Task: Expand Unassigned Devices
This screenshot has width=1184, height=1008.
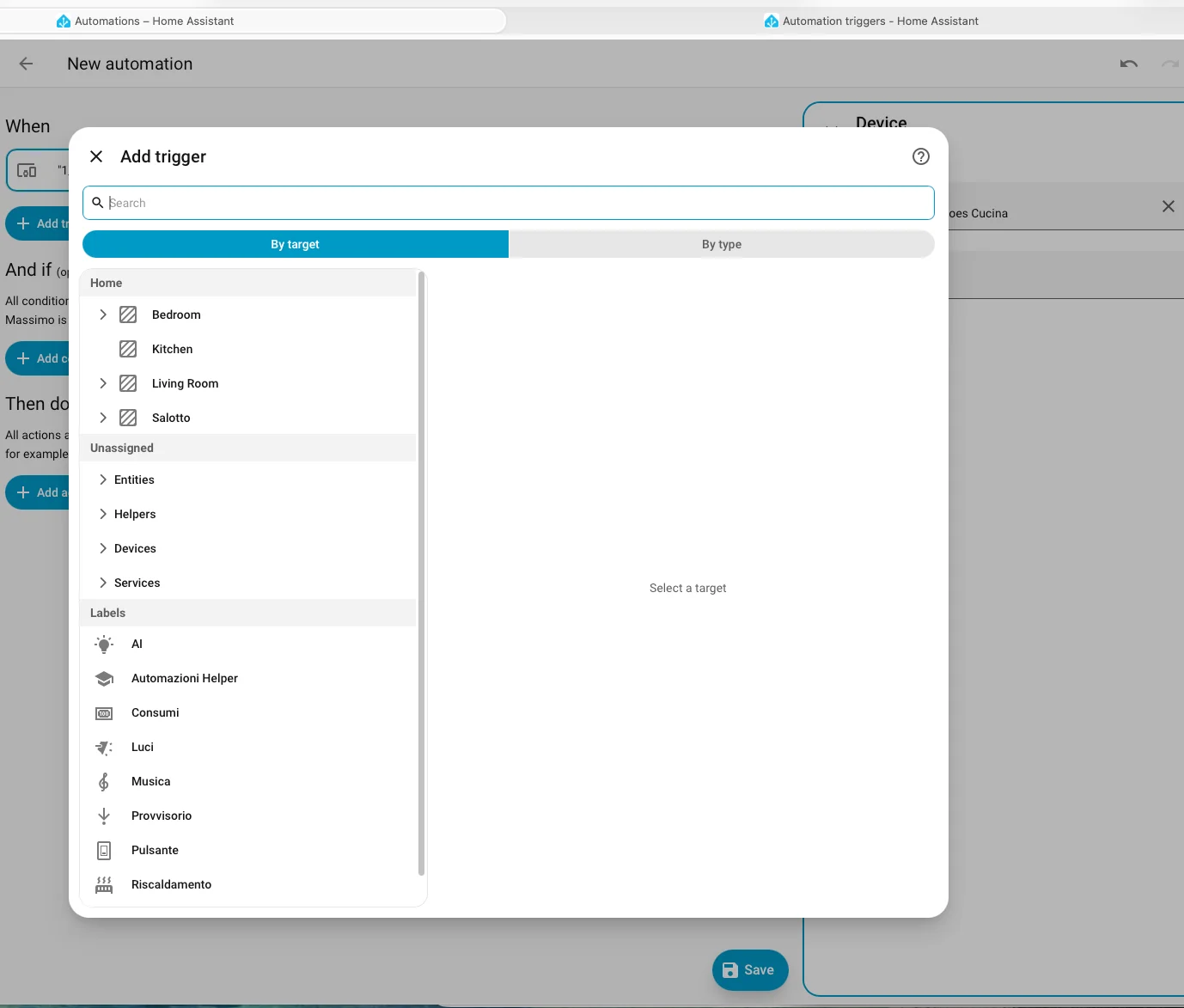Action: (x=103, y=548)
